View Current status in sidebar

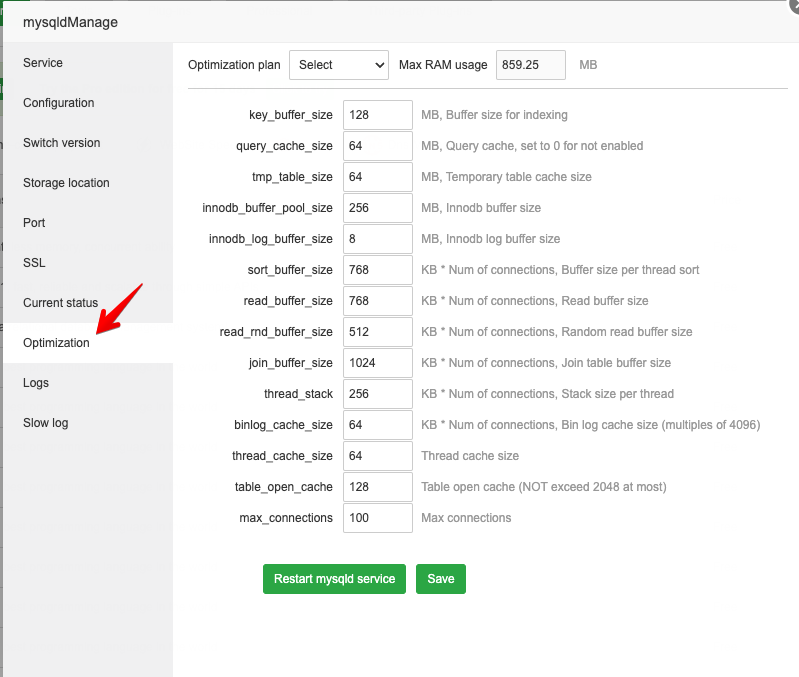pos(60,303)
